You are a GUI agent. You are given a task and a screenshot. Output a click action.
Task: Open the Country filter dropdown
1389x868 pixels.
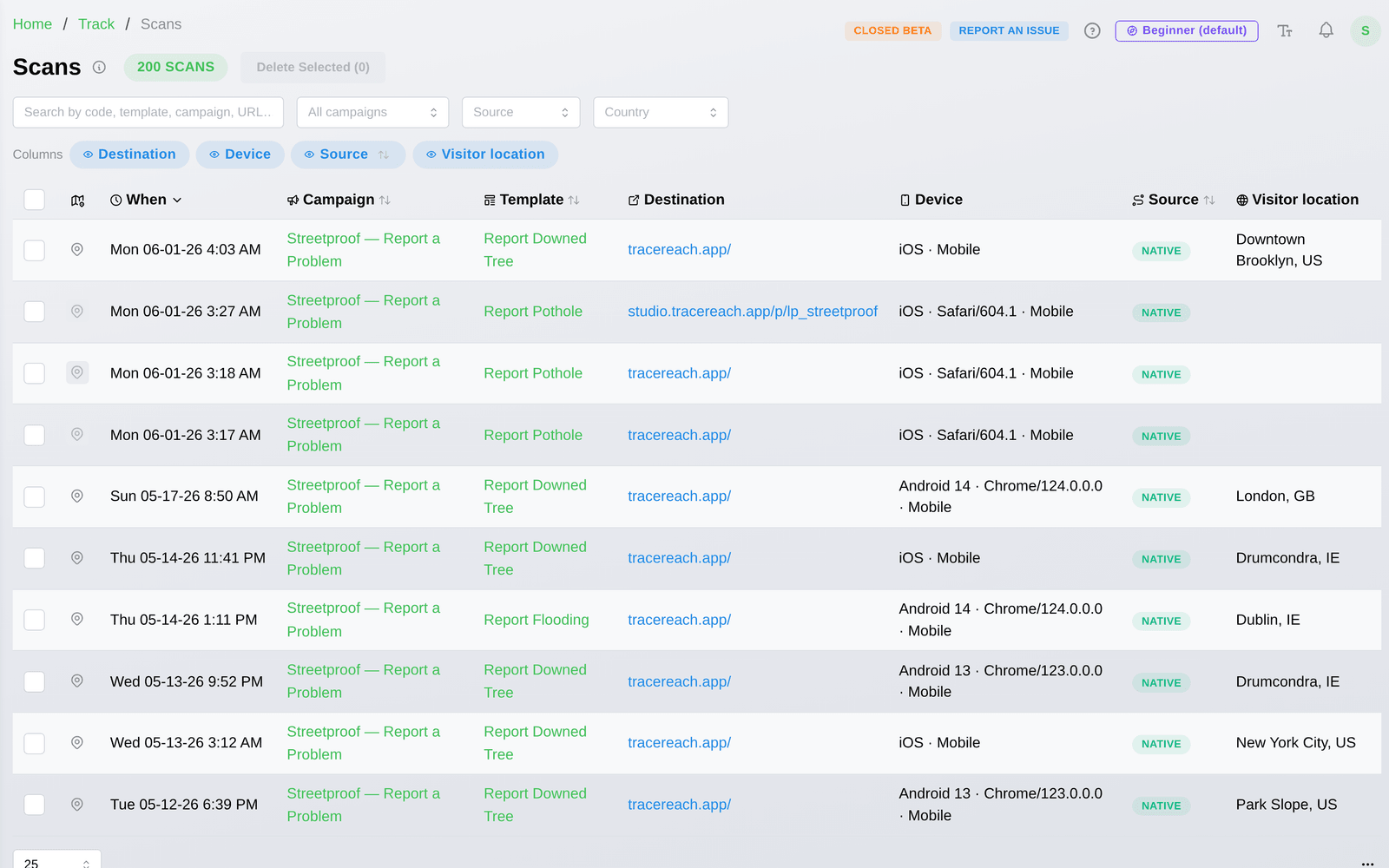(x=661, y=112)
